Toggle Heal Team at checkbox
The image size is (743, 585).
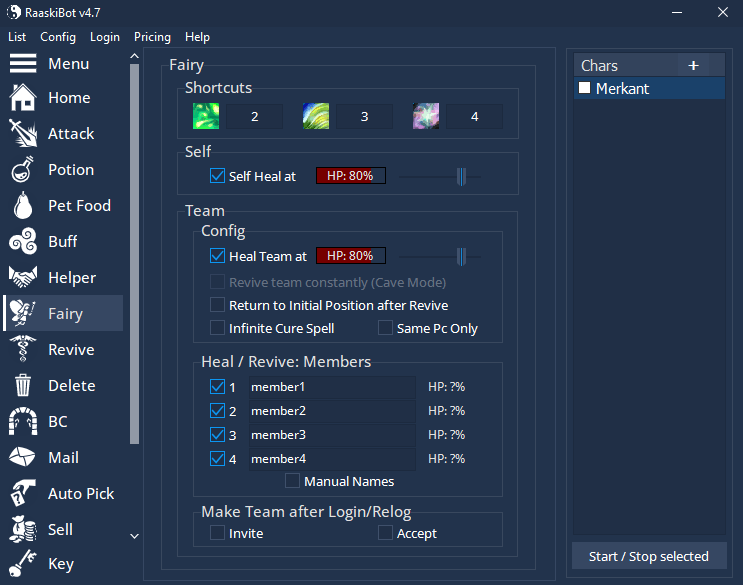click(217, 256)
